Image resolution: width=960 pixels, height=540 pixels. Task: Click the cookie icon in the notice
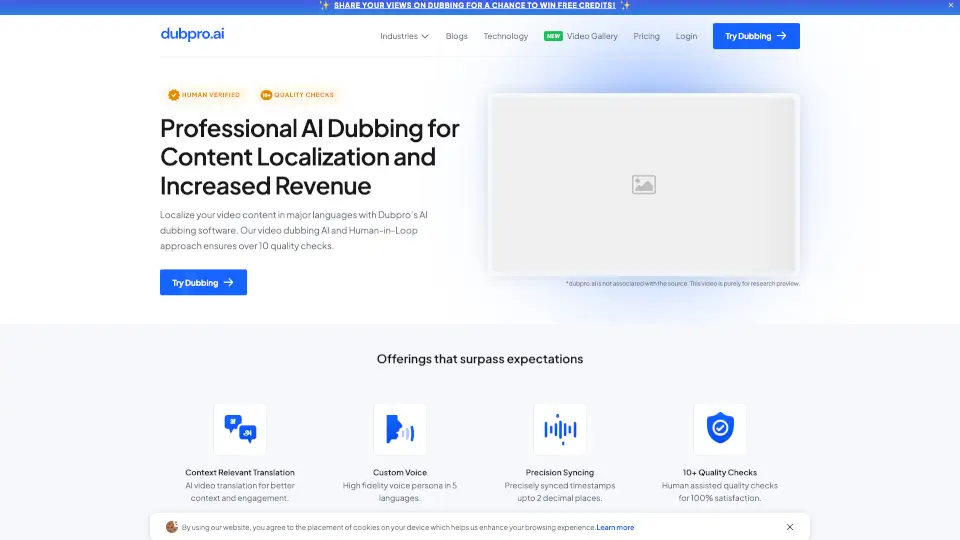172,527
